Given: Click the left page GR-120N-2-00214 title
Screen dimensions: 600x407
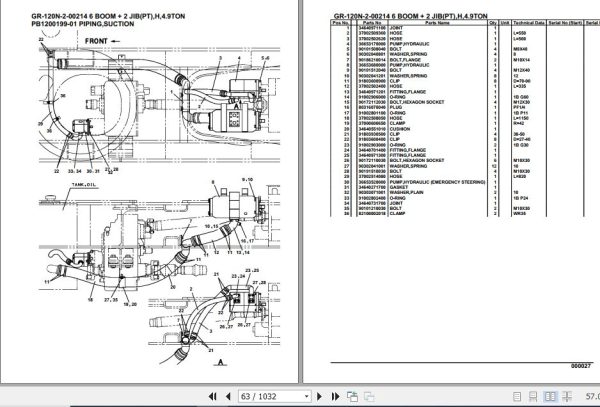Looking at the screenshot, I should [x=108, y=16].
